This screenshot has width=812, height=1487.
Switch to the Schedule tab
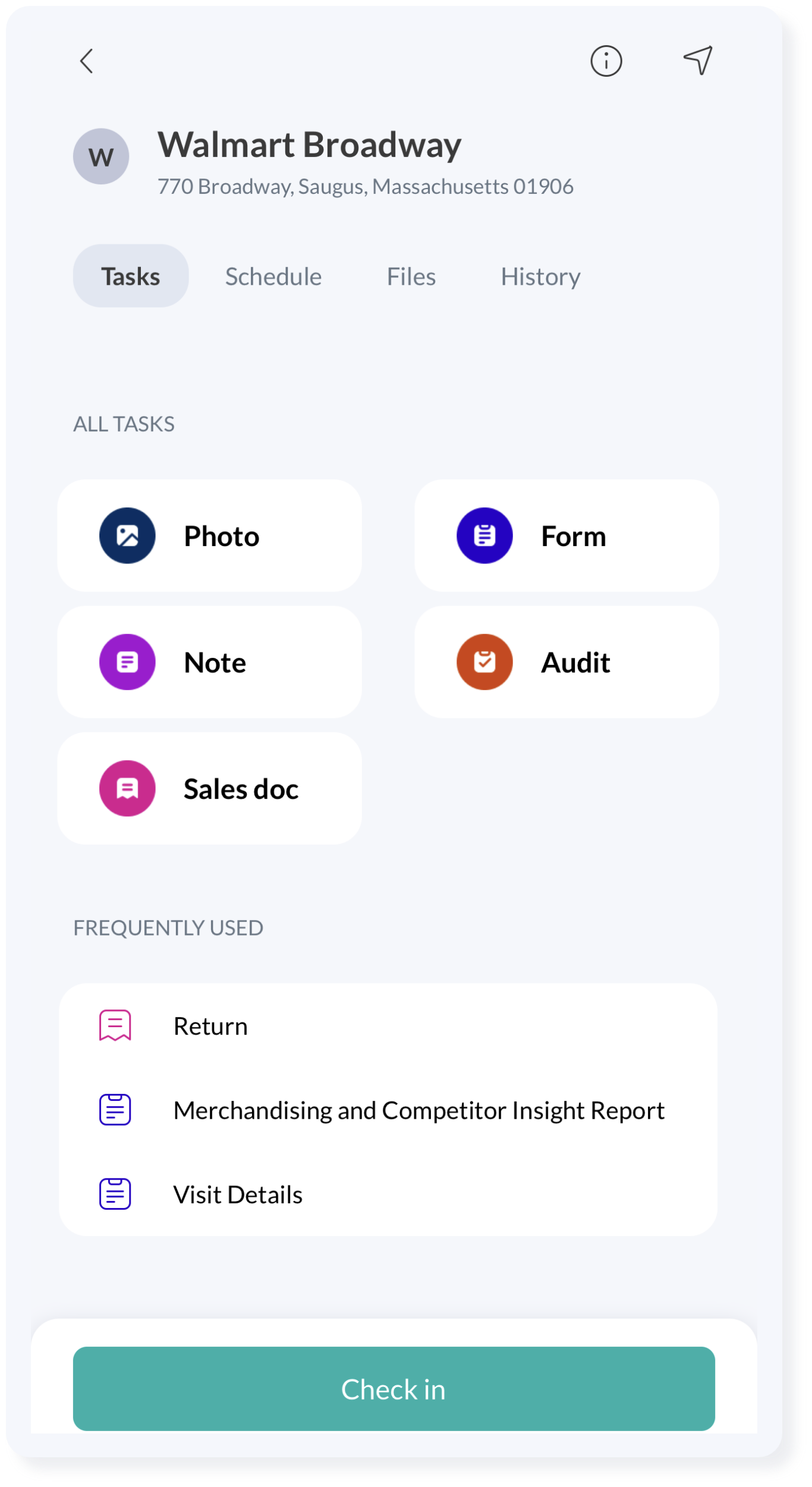273,277
